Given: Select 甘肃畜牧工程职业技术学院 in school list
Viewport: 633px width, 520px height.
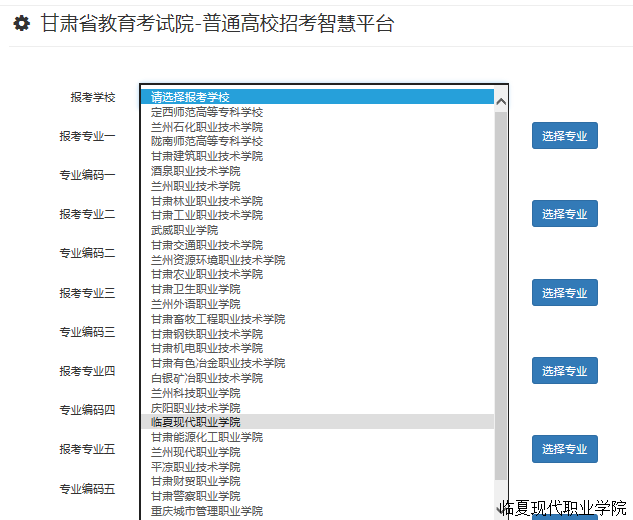Looking at the screenshot, I should (318, 319).
